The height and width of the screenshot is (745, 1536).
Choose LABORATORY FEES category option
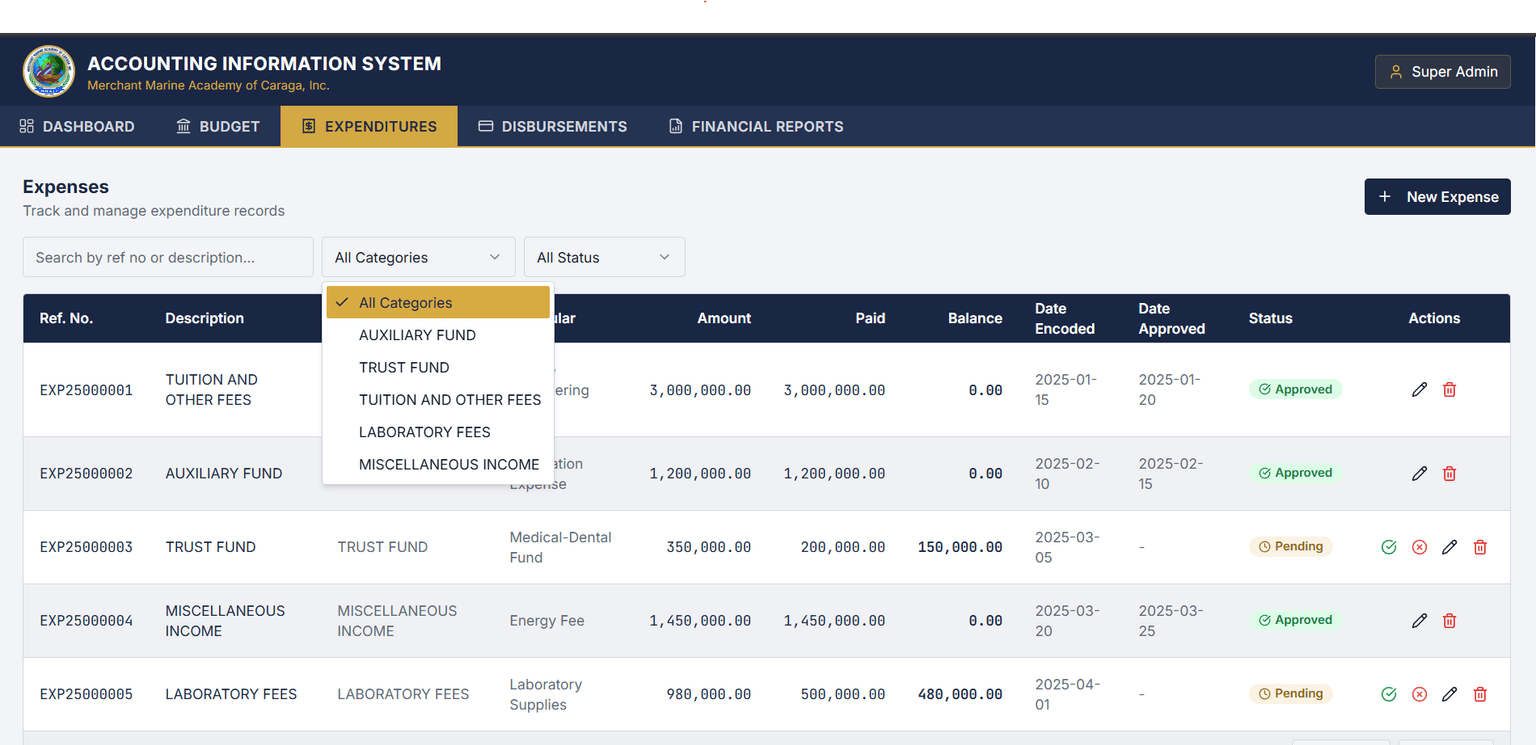pyautogui.click(x=438, y=432)
